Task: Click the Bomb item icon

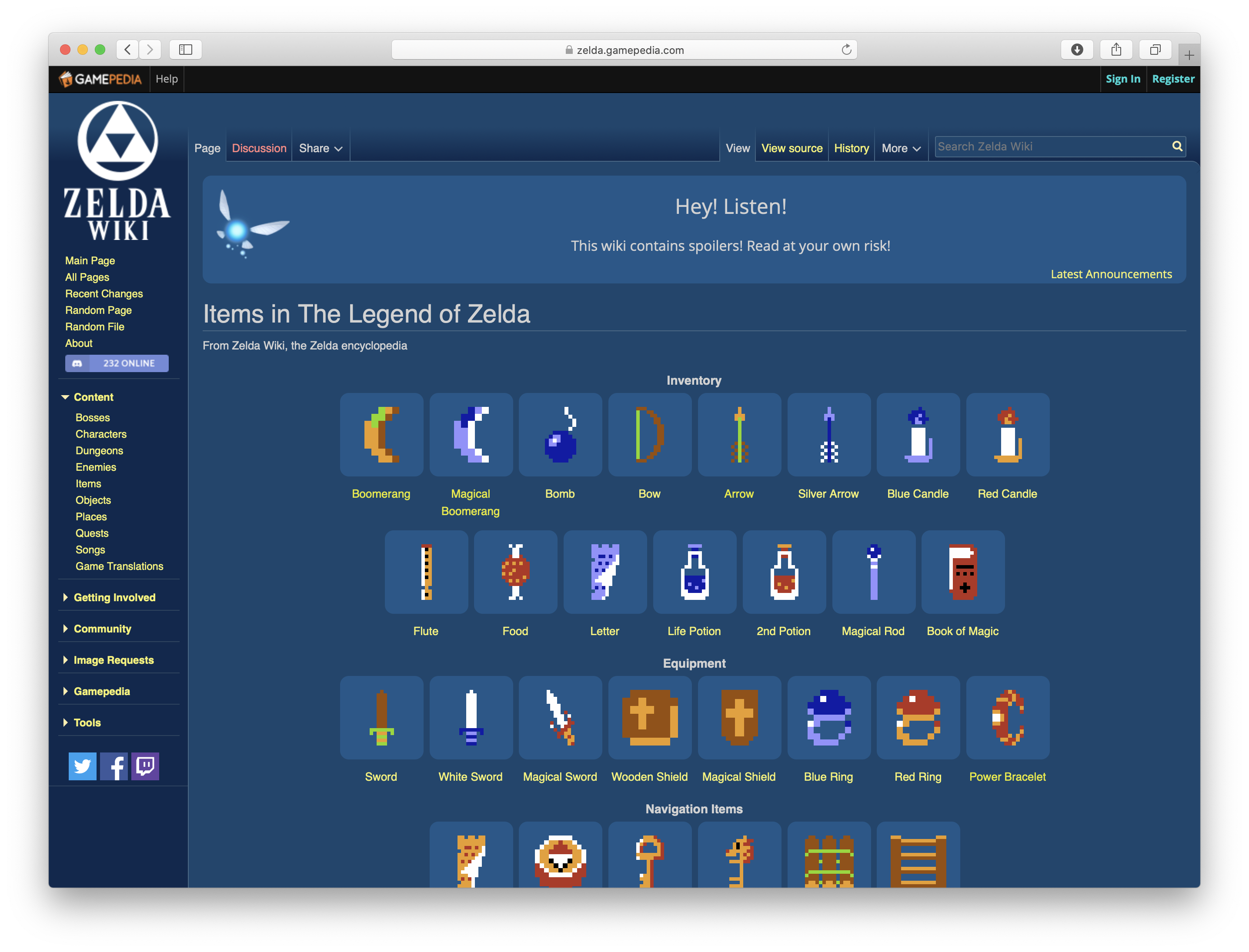Action: coord(560,435)
